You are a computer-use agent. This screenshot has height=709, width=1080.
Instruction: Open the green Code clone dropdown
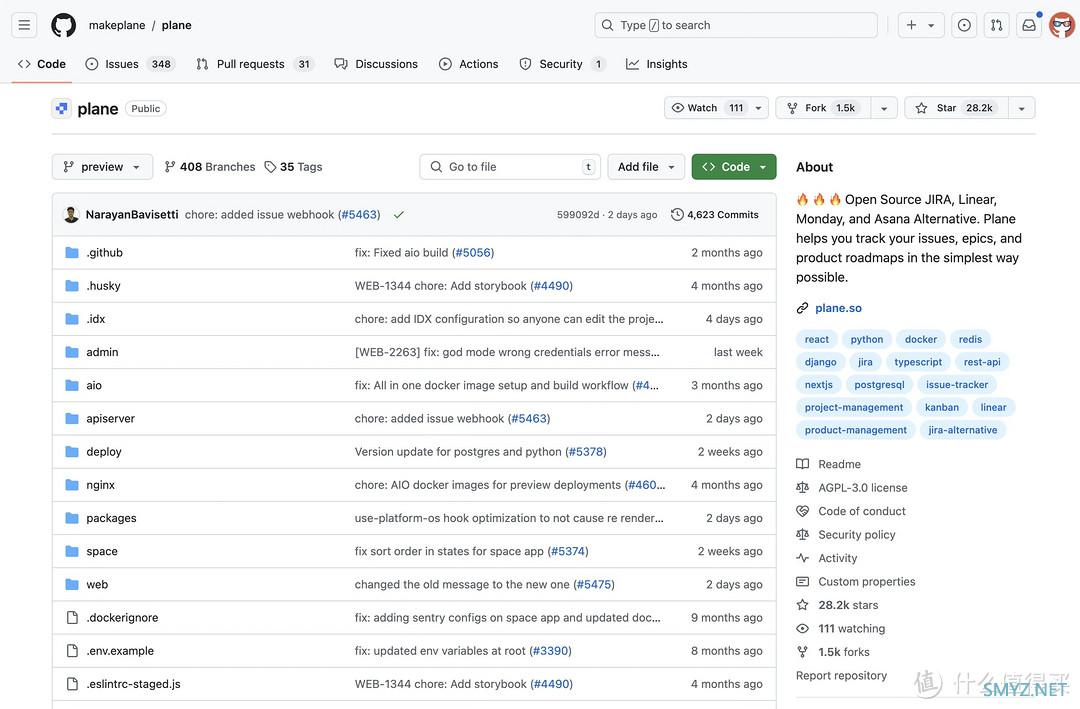pos(734,167)
